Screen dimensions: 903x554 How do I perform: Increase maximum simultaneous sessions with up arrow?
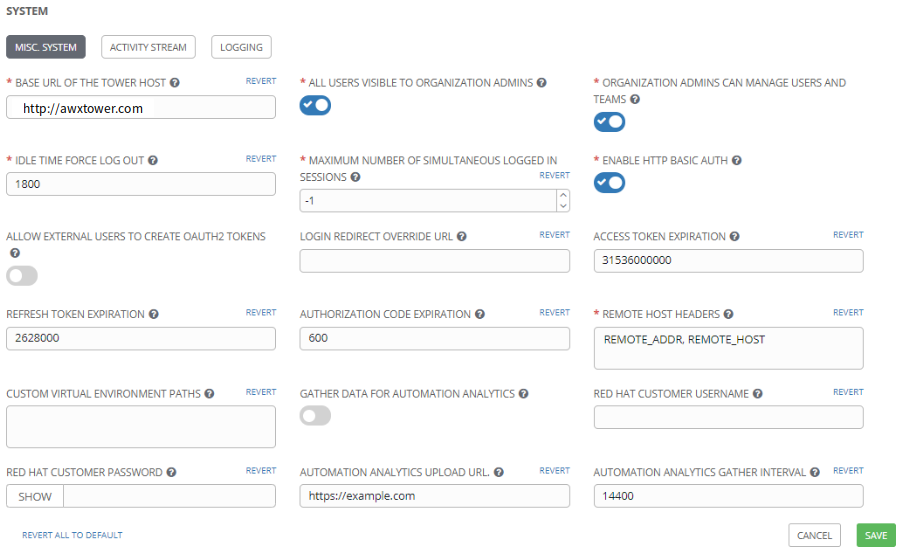(563, 195)
